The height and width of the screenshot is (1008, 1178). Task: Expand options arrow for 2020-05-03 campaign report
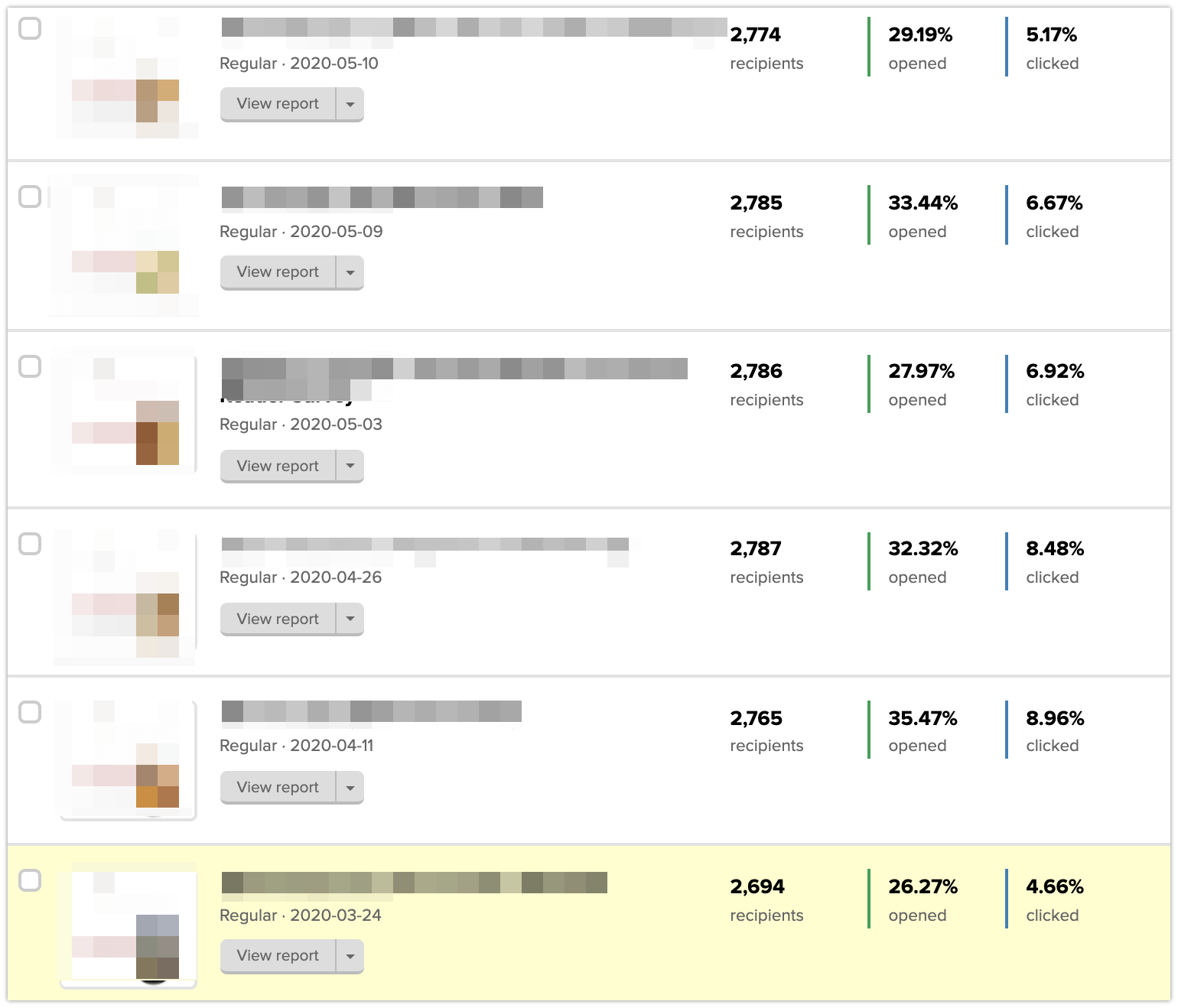click(350, 466)
